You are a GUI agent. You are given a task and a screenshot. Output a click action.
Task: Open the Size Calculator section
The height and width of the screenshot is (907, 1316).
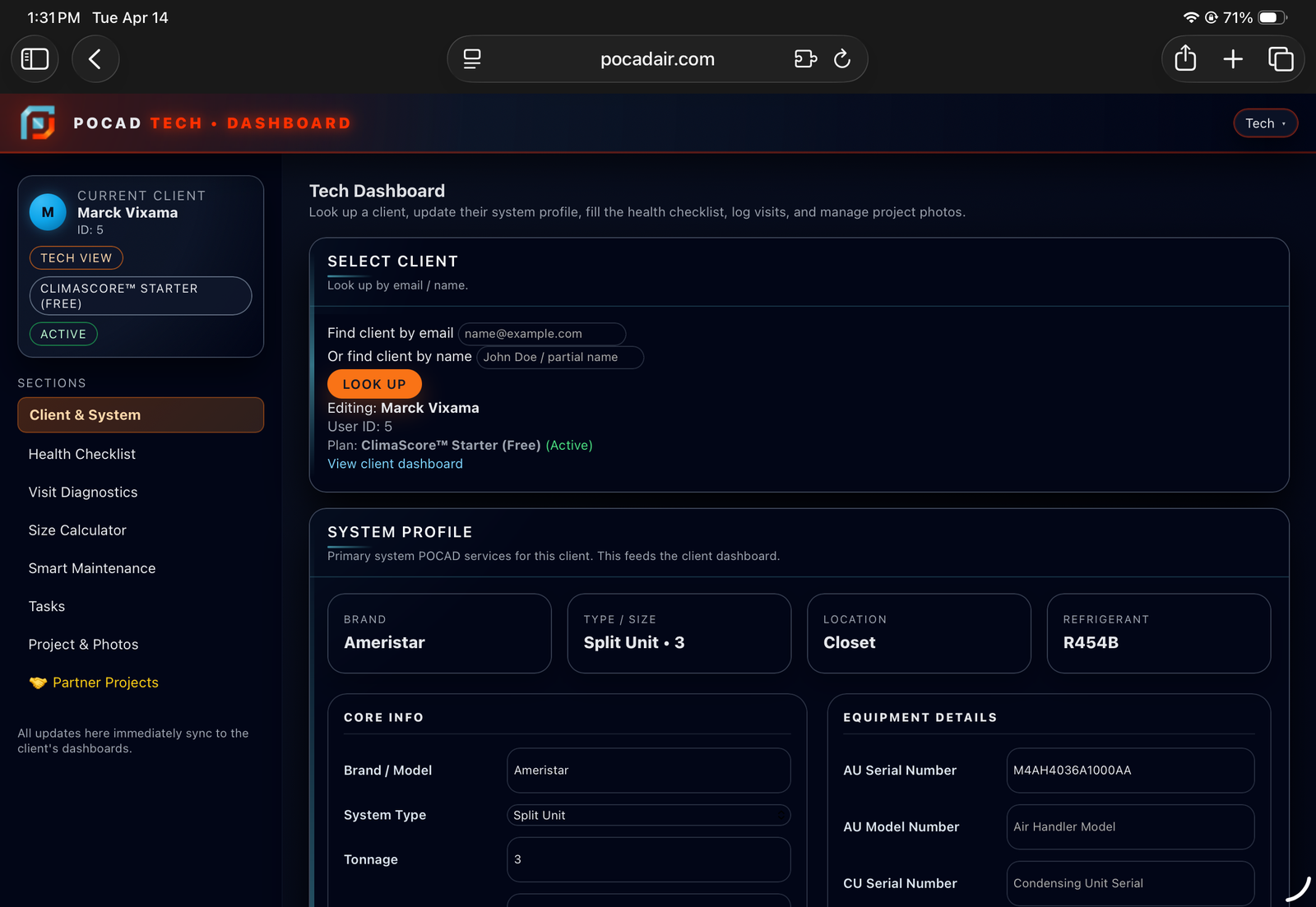(x=77, y=530)
